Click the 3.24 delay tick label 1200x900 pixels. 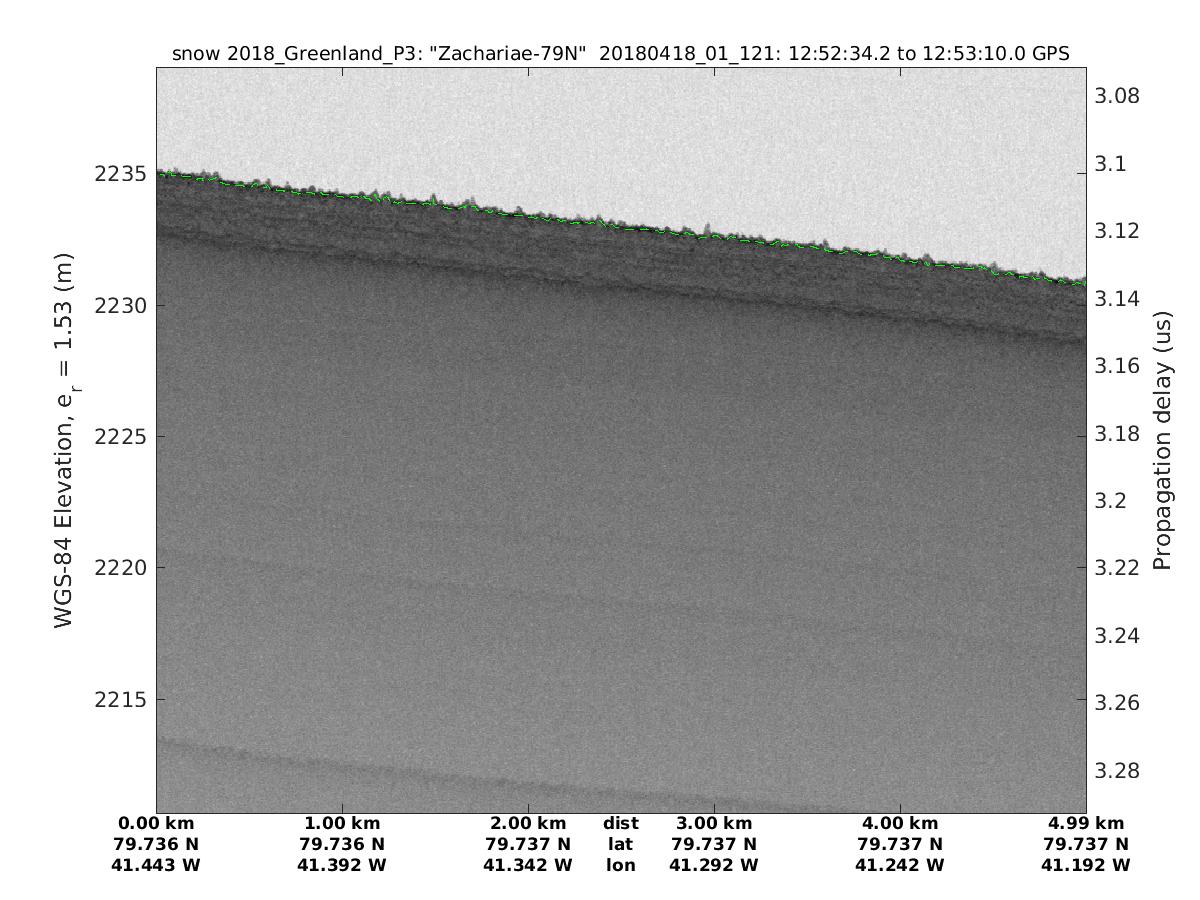(x=1118, y=636)
